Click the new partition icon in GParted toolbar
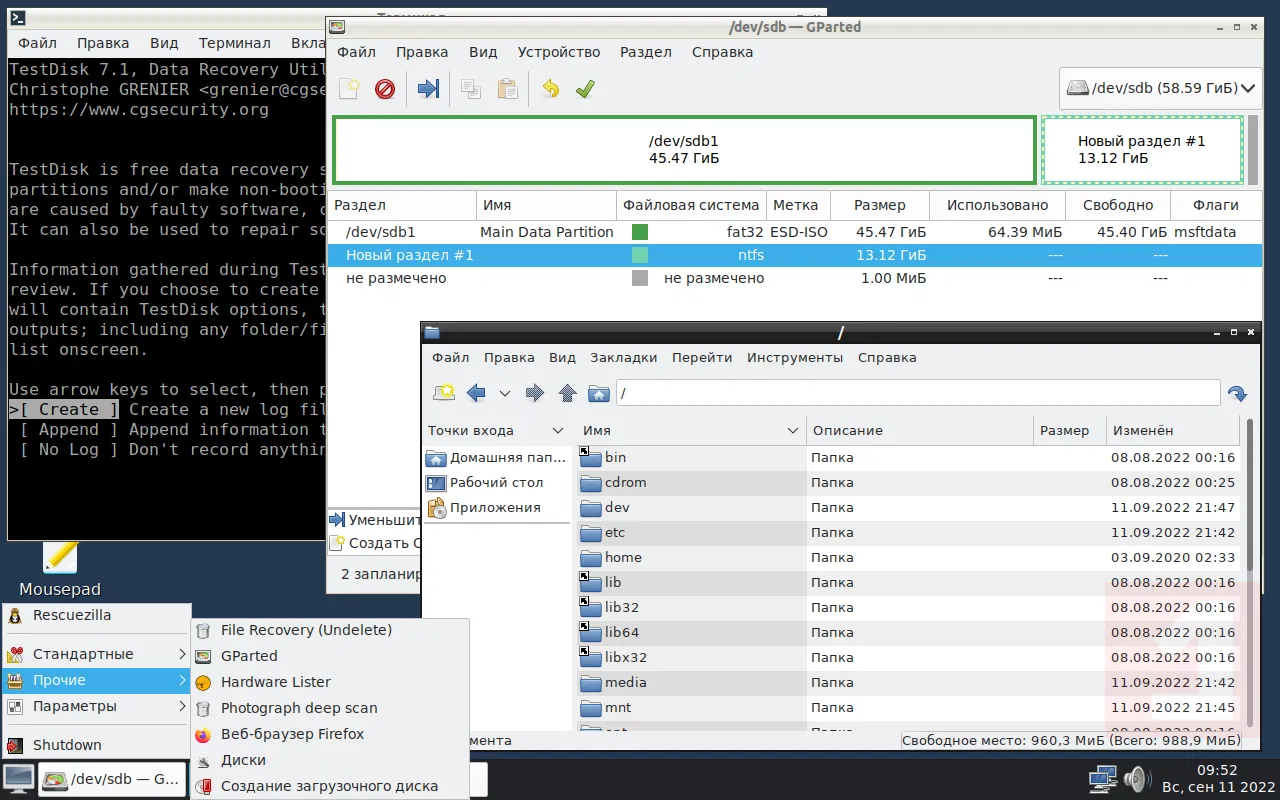 point(348,89)
